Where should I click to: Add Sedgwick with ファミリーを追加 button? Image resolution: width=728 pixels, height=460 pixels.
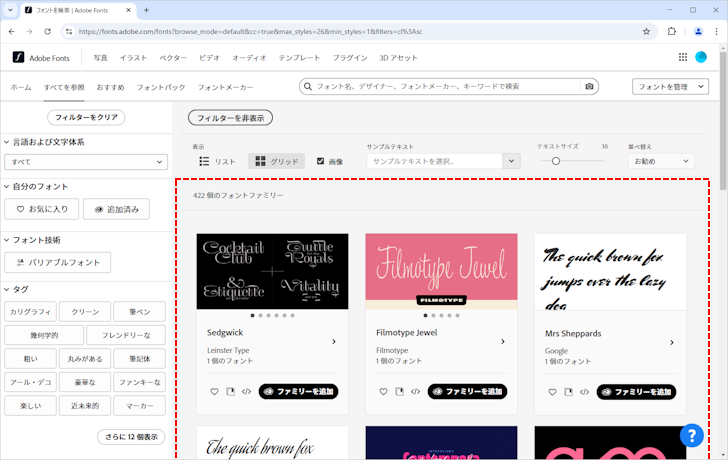tap(298, 391)
